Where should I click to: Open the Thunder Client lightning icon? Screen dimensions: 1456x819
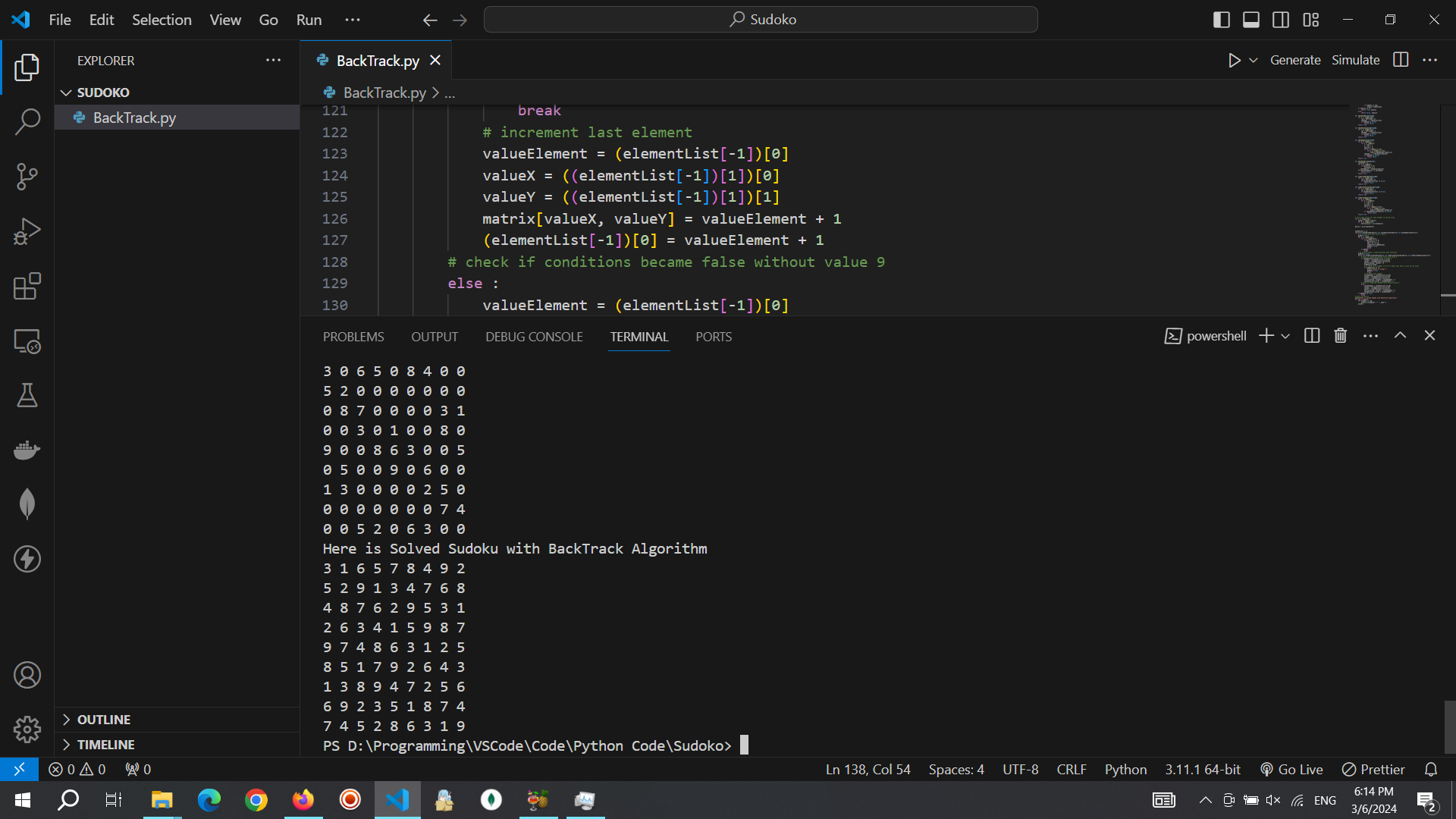click(x=27, y=559)
